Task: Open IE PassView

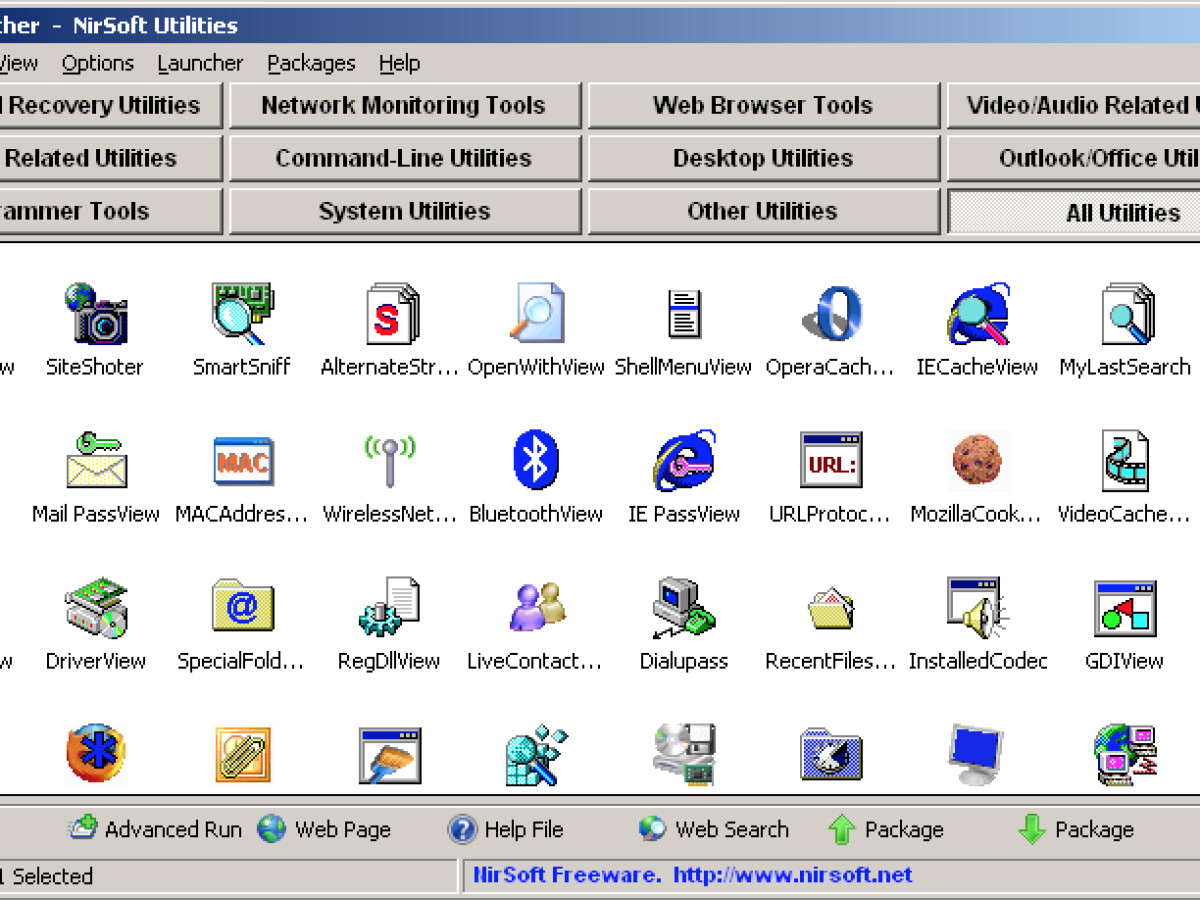Action: pyautogui.click(x=683, y=460)
